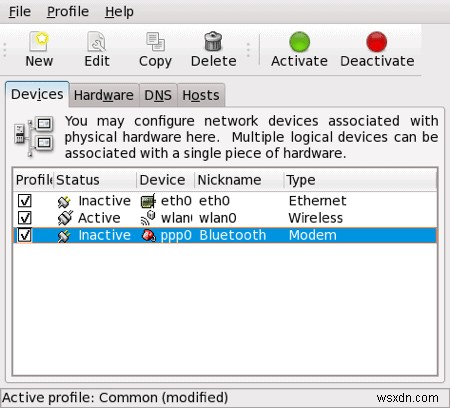Click the ppp0 modem device icon
Image resolution: width=450 pixels, height=408 pixels.
coord(149,236)
